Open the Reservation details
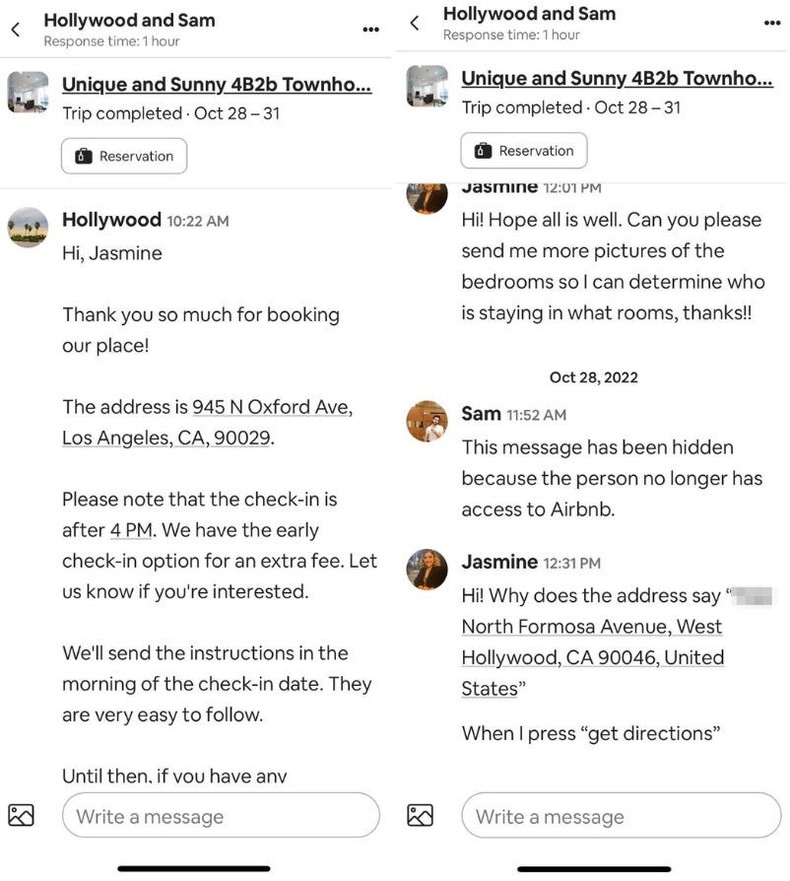 tap(124, 156)
